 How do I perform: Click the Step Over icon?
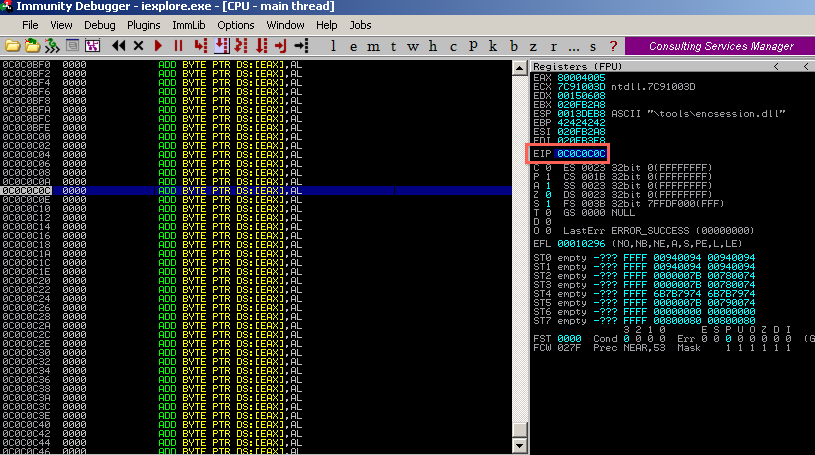(221, 46)
